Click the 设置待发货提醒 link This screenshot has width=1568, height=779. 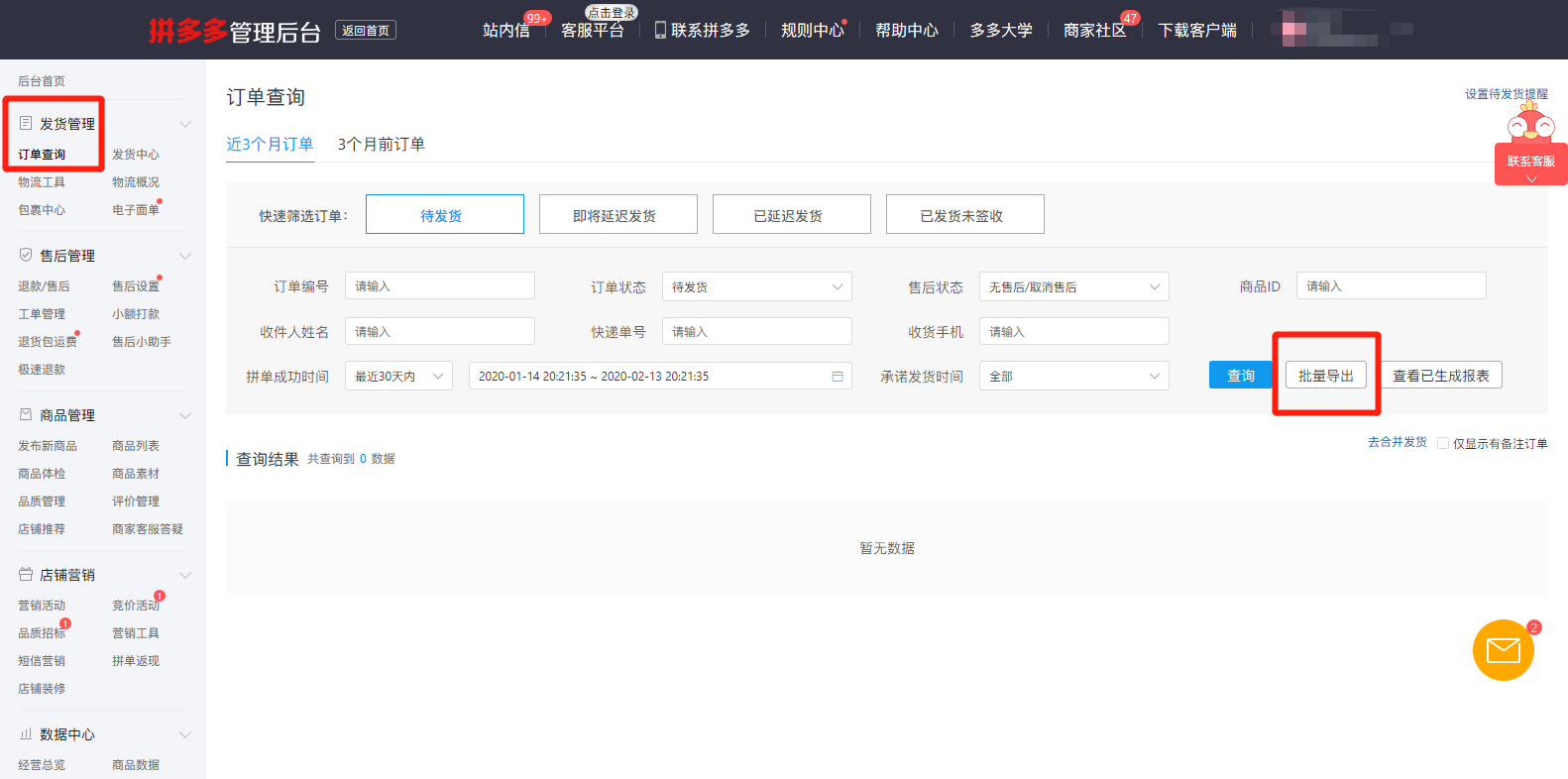[x=1507, y=93]
